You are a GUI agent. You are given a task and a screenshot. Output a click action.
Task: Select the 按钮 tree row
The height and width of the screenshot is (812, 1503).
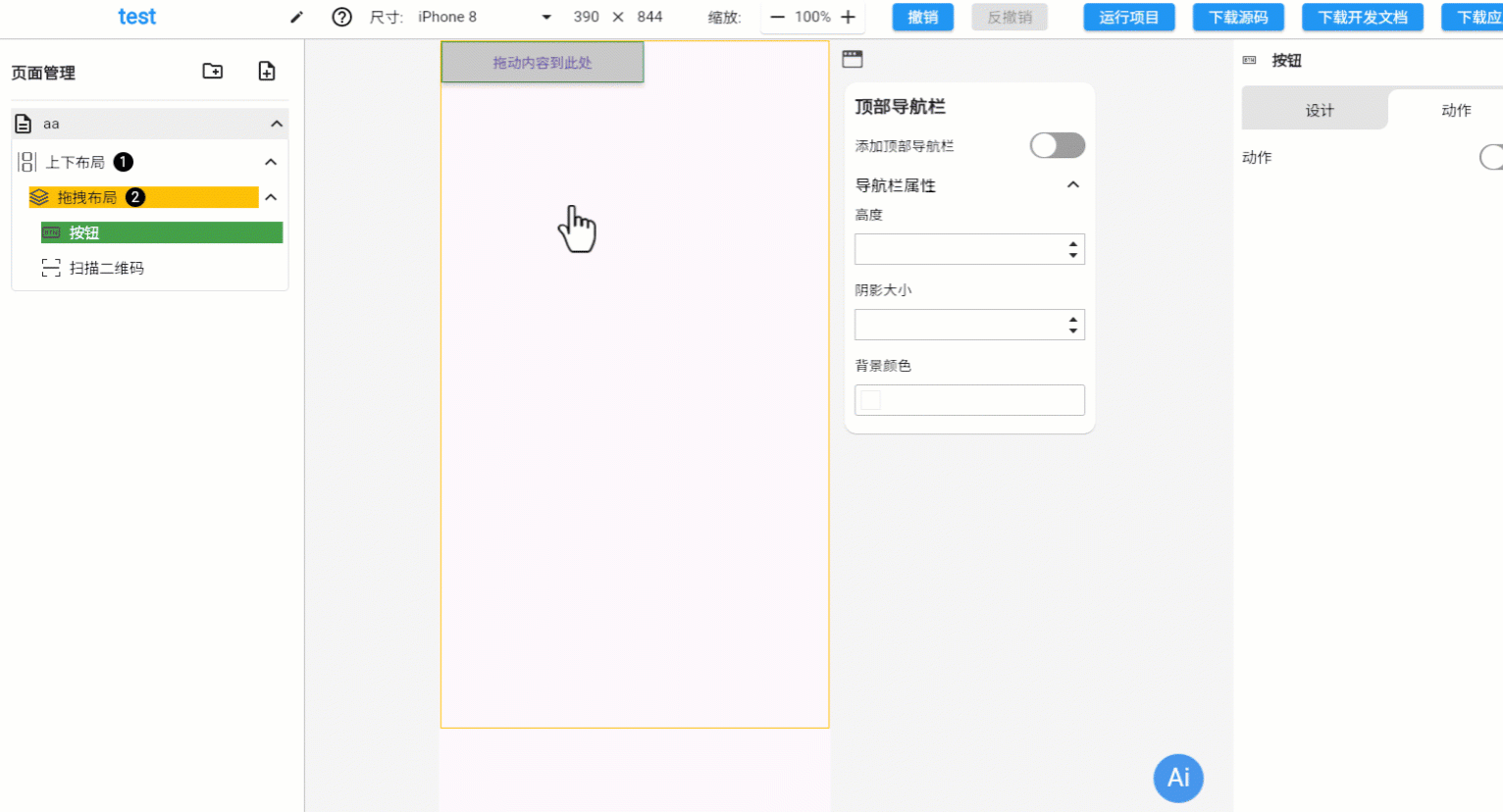point(162,232)
